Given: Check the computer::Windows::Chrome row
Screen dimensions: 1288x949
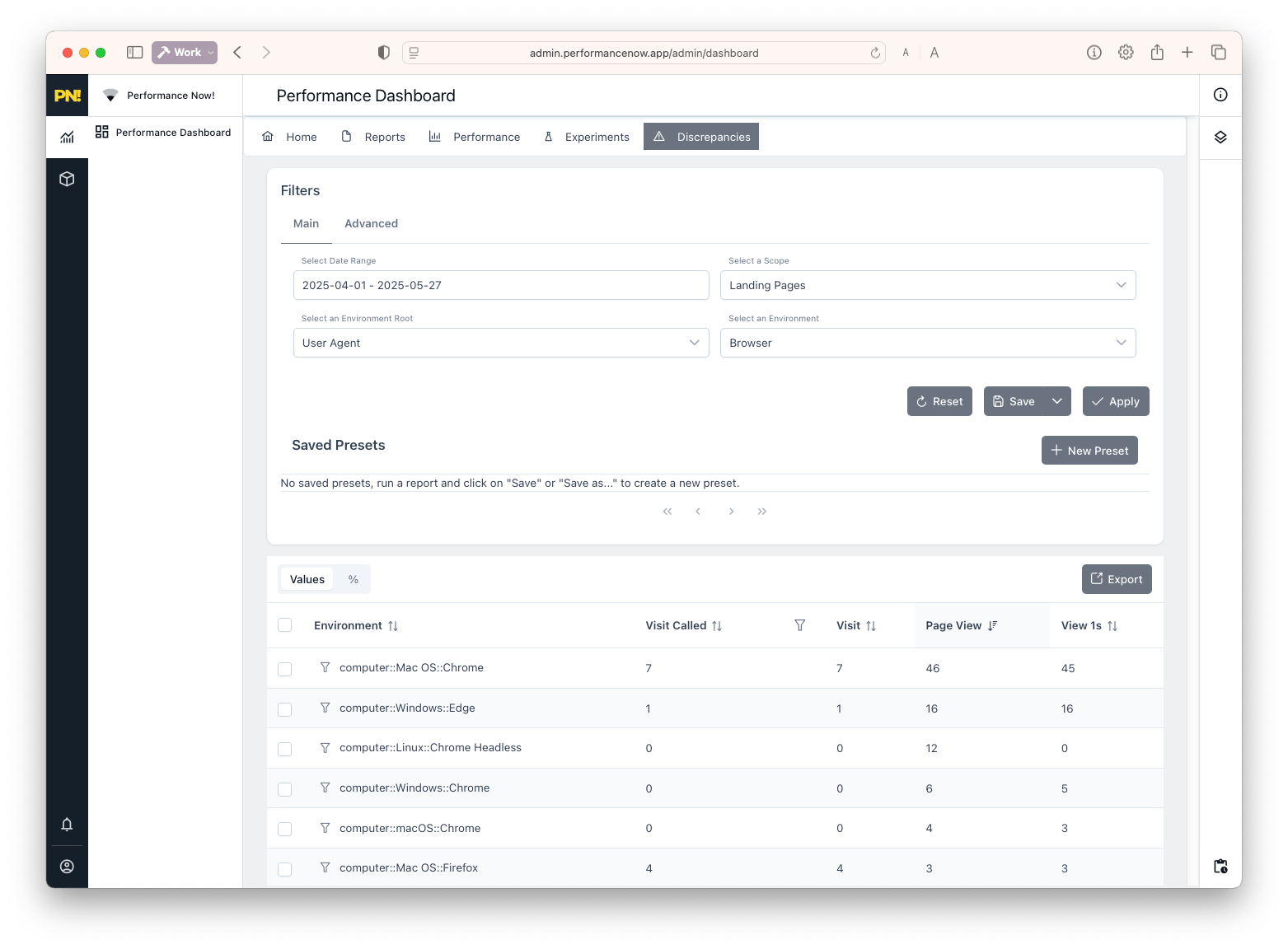Looking at the screenshot, I should tap(285, 789).
